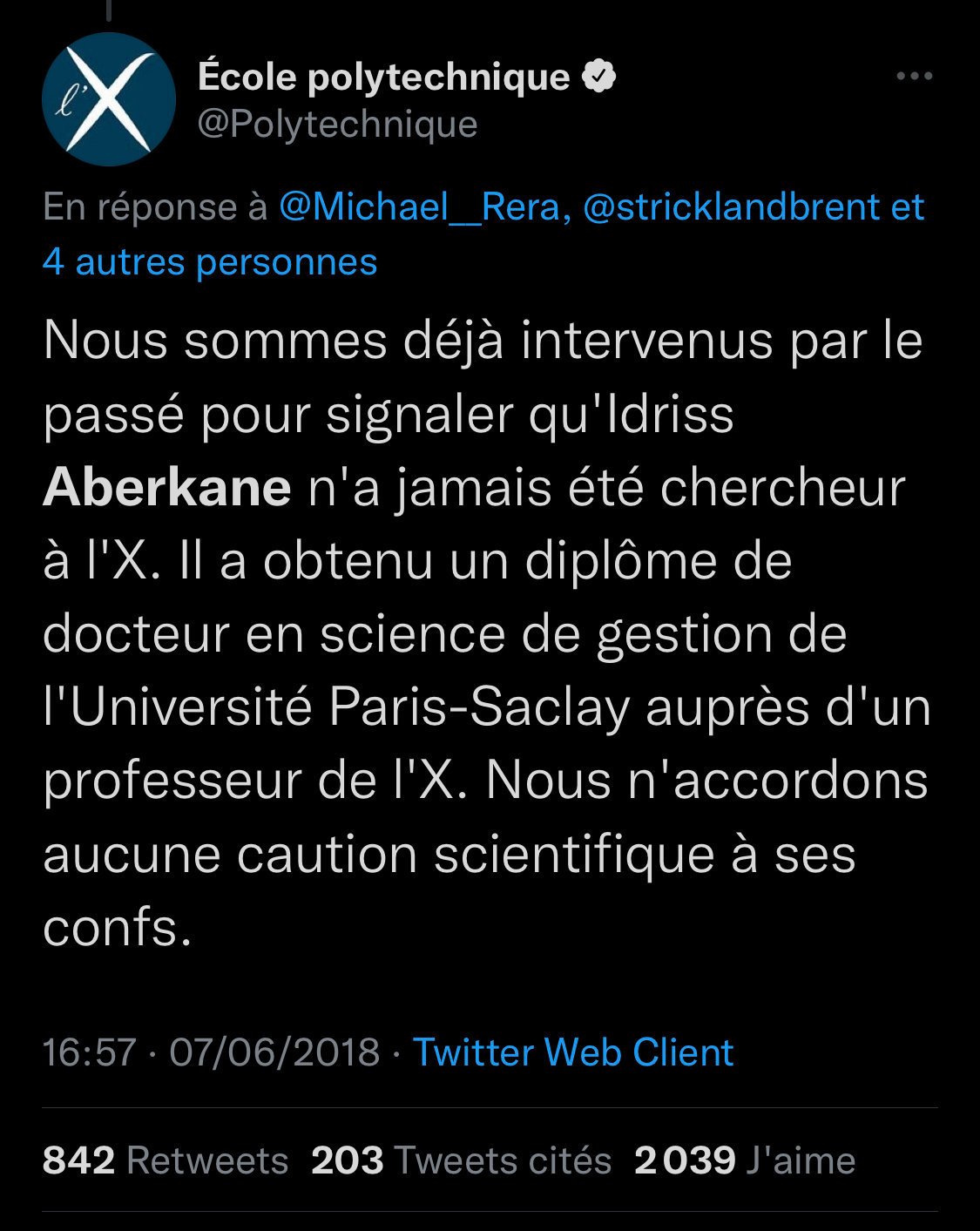Screen dimensions: 980x1231
Task: View who liked via 2 039 J'aime
Action: pos(745,1160)
